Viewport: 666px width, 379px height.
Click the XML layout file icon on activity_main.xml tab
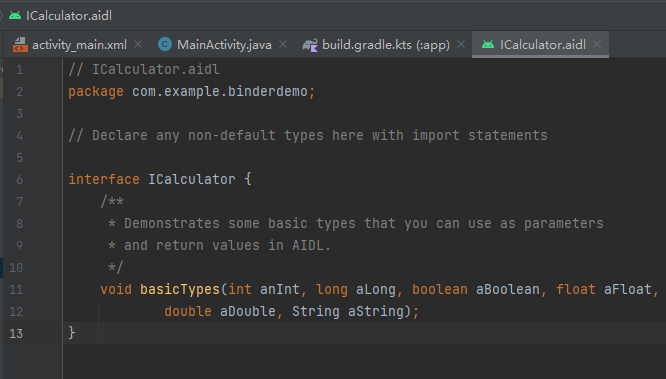coord(20,45)
